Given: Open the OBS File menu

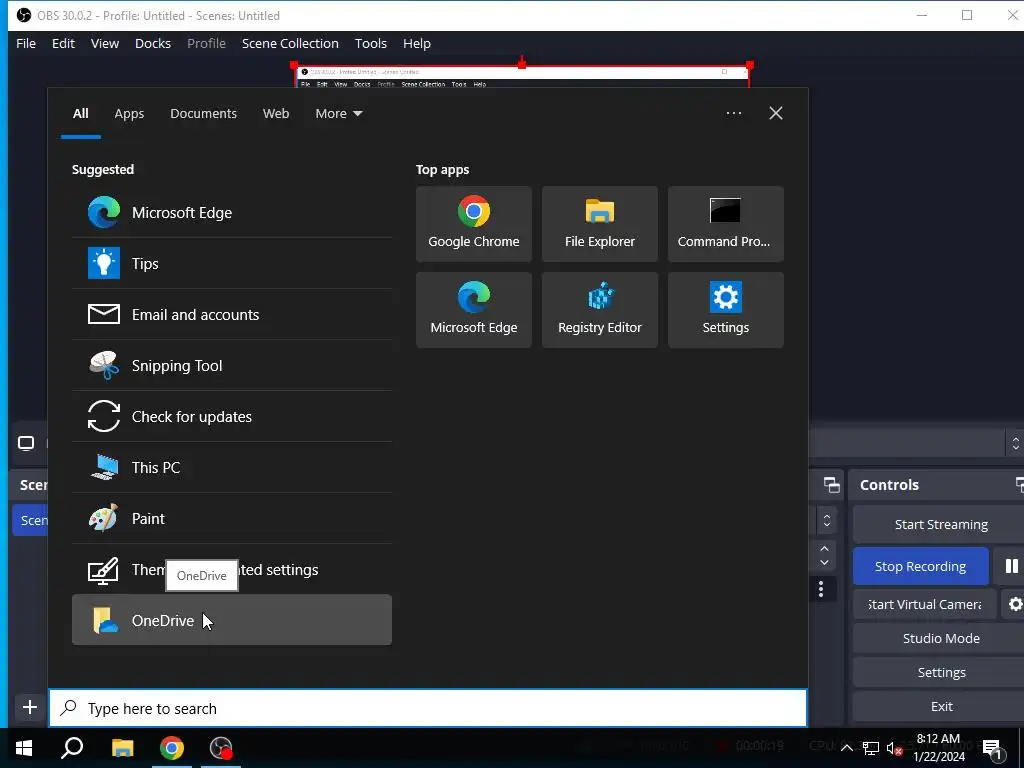Looking at the screenshot, I should click(x=26, y=43).
